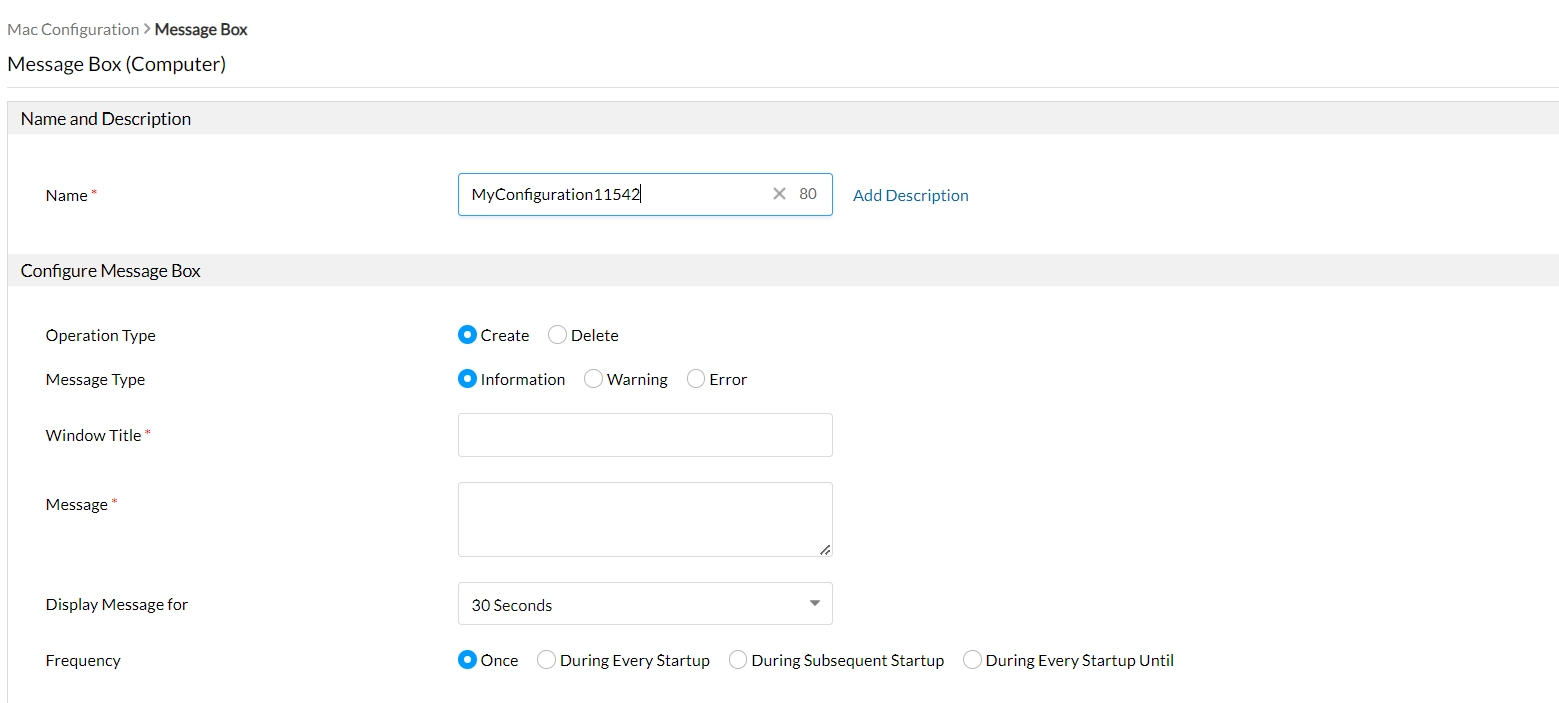Open the 30 Seconds duration dropdown
Image resolution: width=1559 pixels, height=703 pixels.
click(x=645, y=604)
